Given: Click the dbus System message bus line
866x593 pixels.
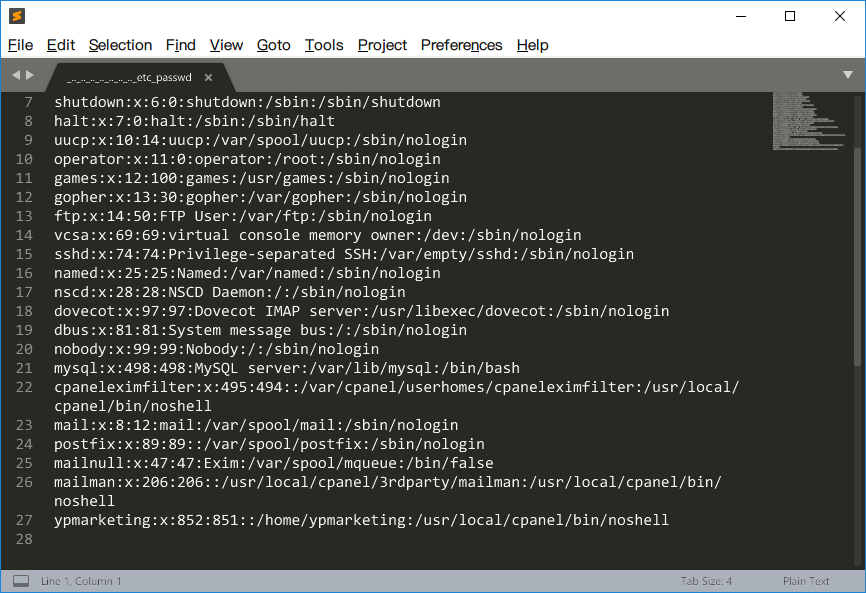Looking at the screenshot, I should 261,330.
